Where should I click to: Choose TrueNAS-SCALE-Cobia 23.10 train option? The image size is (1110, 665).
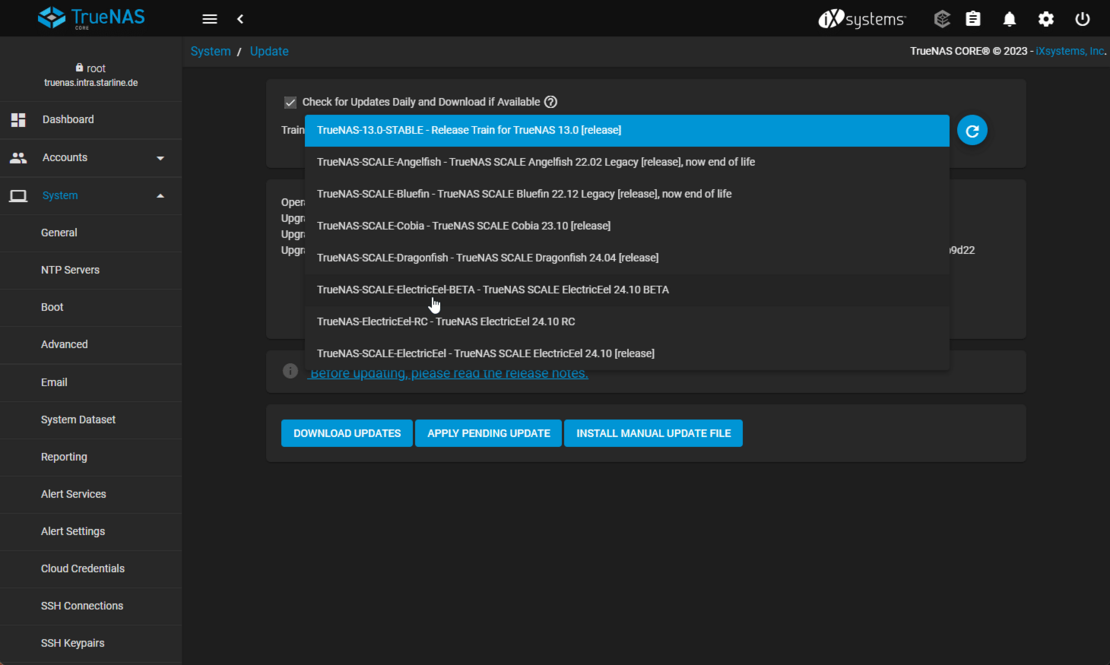(x=463, y=226)
